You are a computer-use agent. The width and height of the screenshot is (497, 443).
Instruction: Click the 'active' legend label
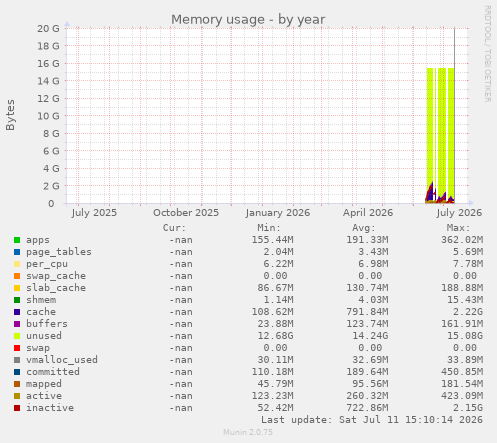(44, 396)
